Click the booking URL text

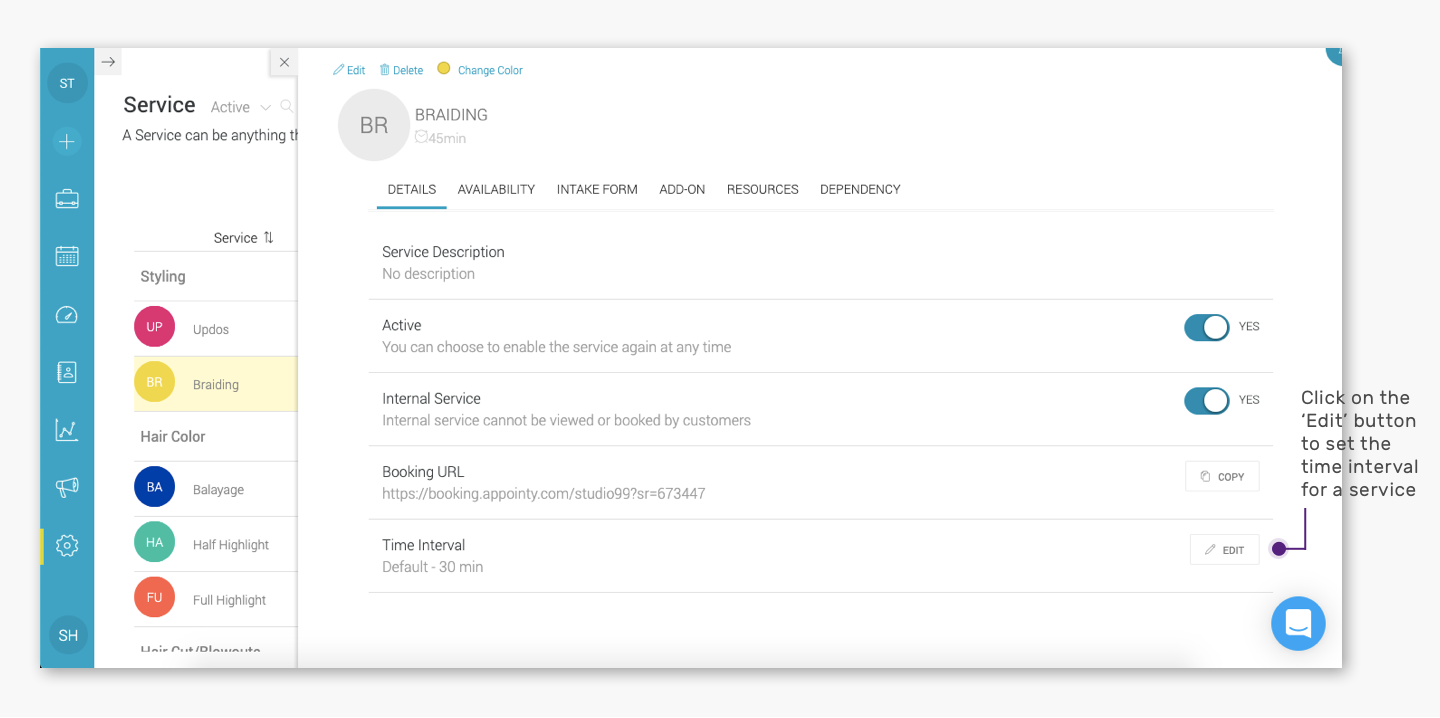point(544,493)
